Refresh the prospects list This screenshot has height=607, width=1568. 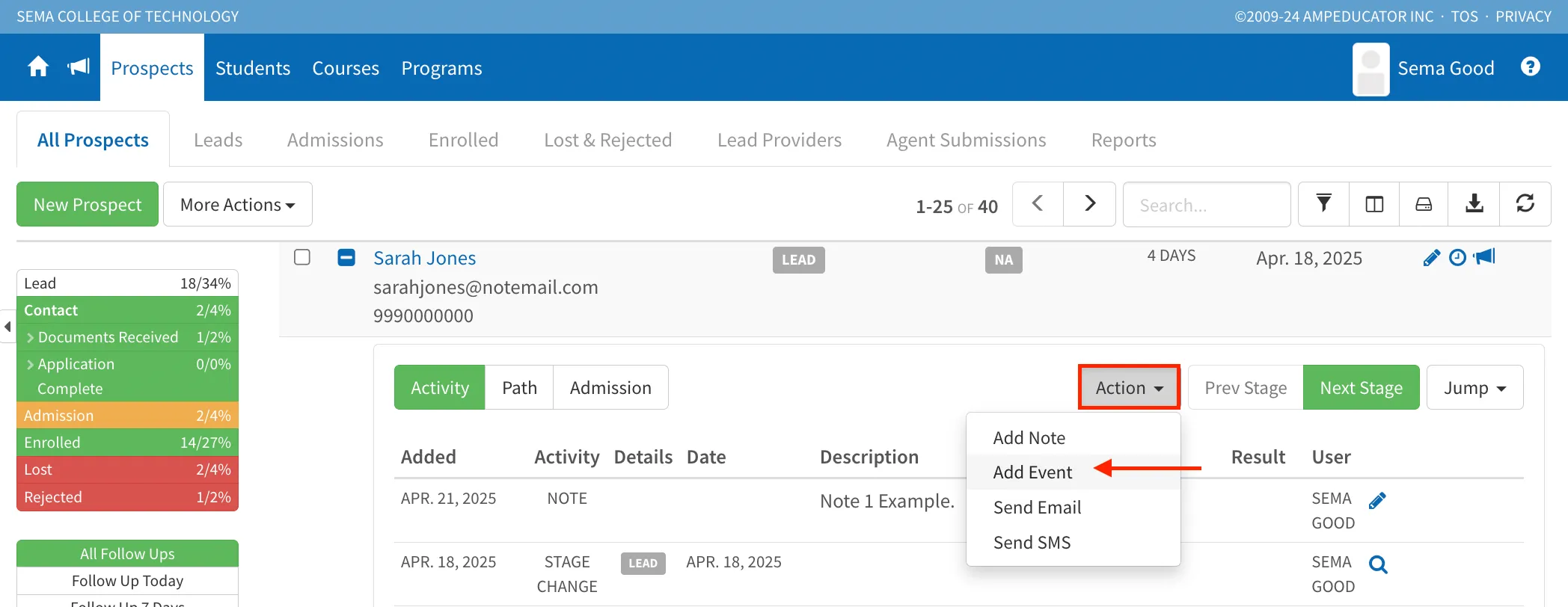1525,204
